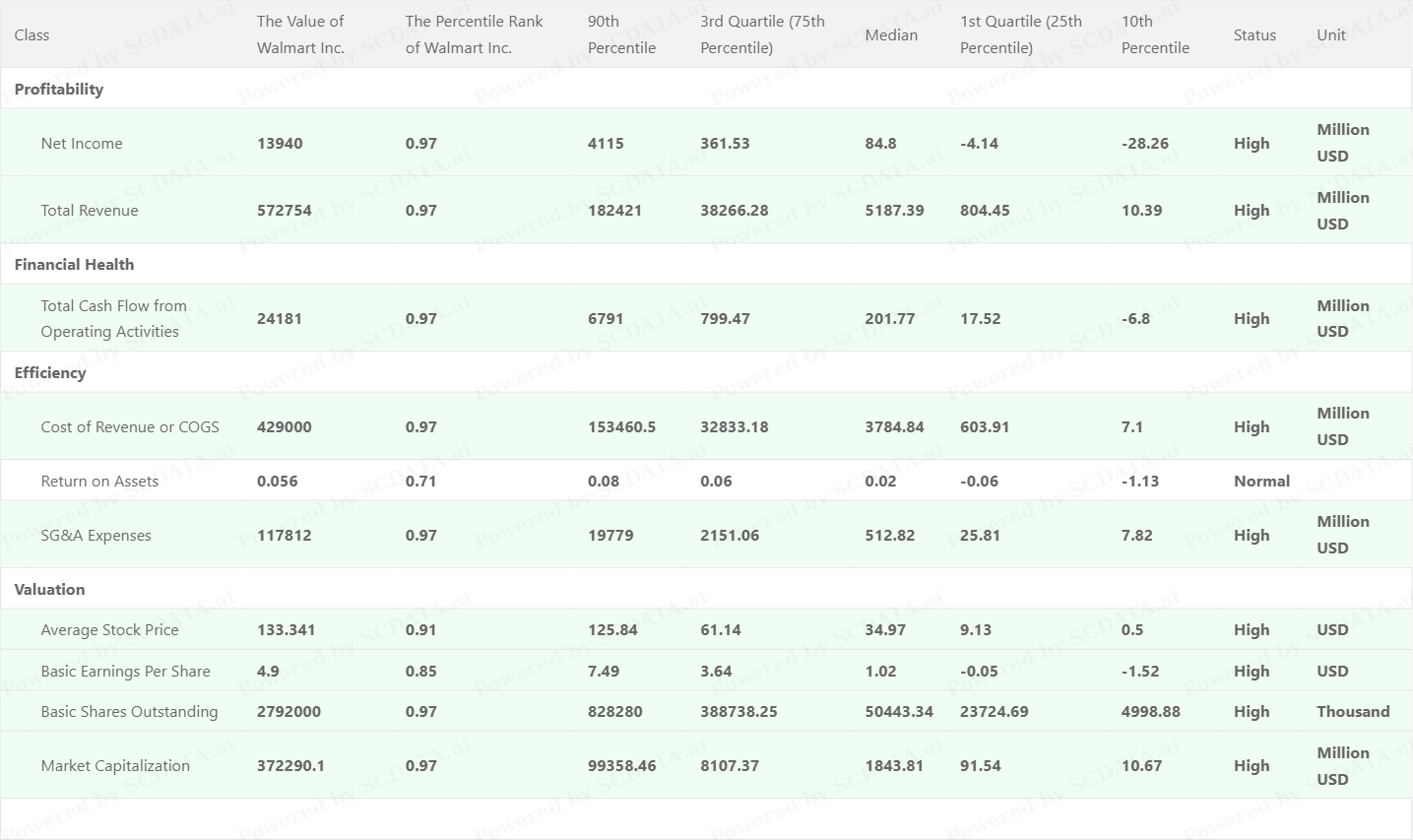Click percentile rank 0.91 for Average Stock Price

point(421,629)
